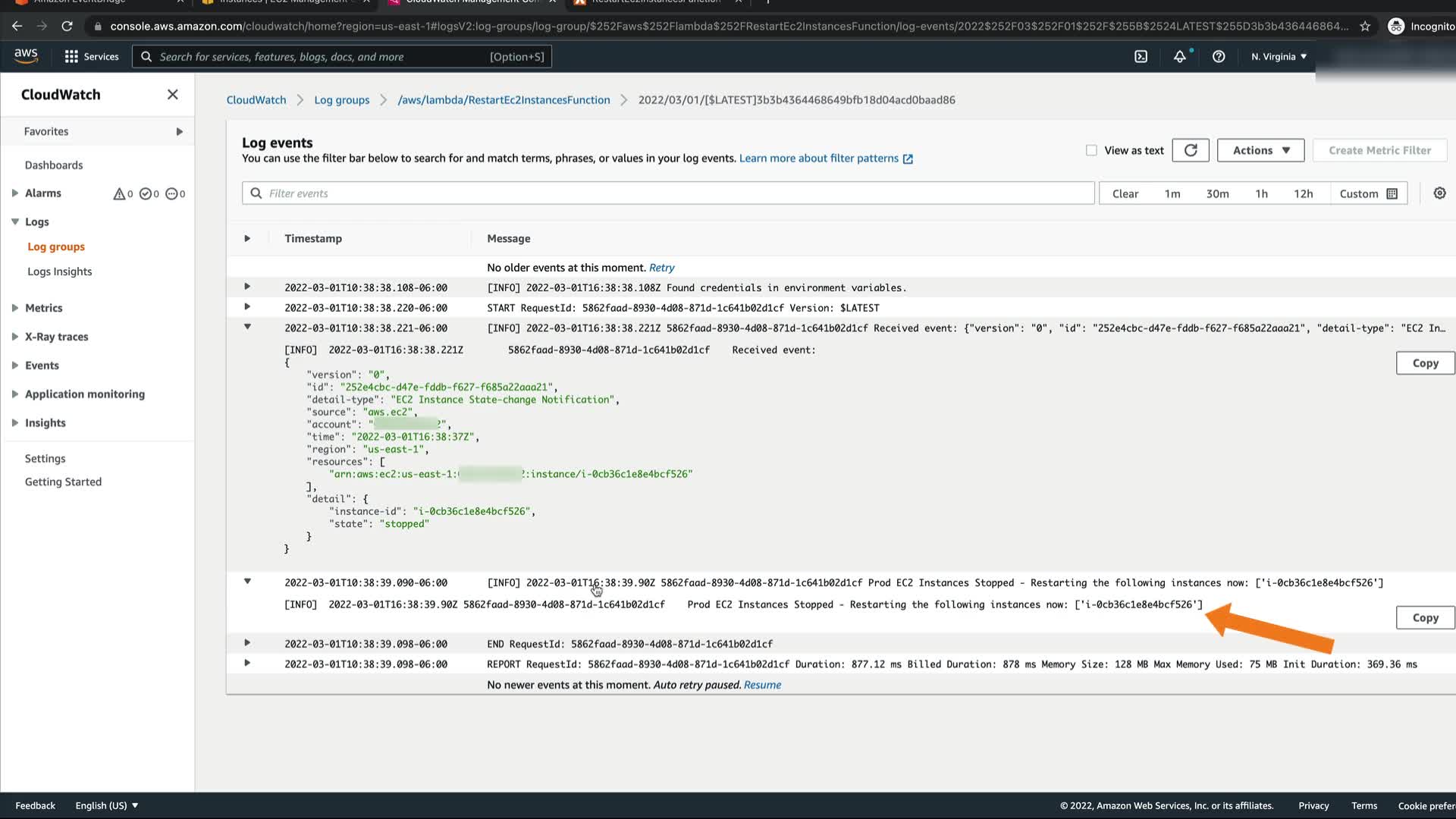
Task: Select the 30m time range option
Action: coord(1217,193)
